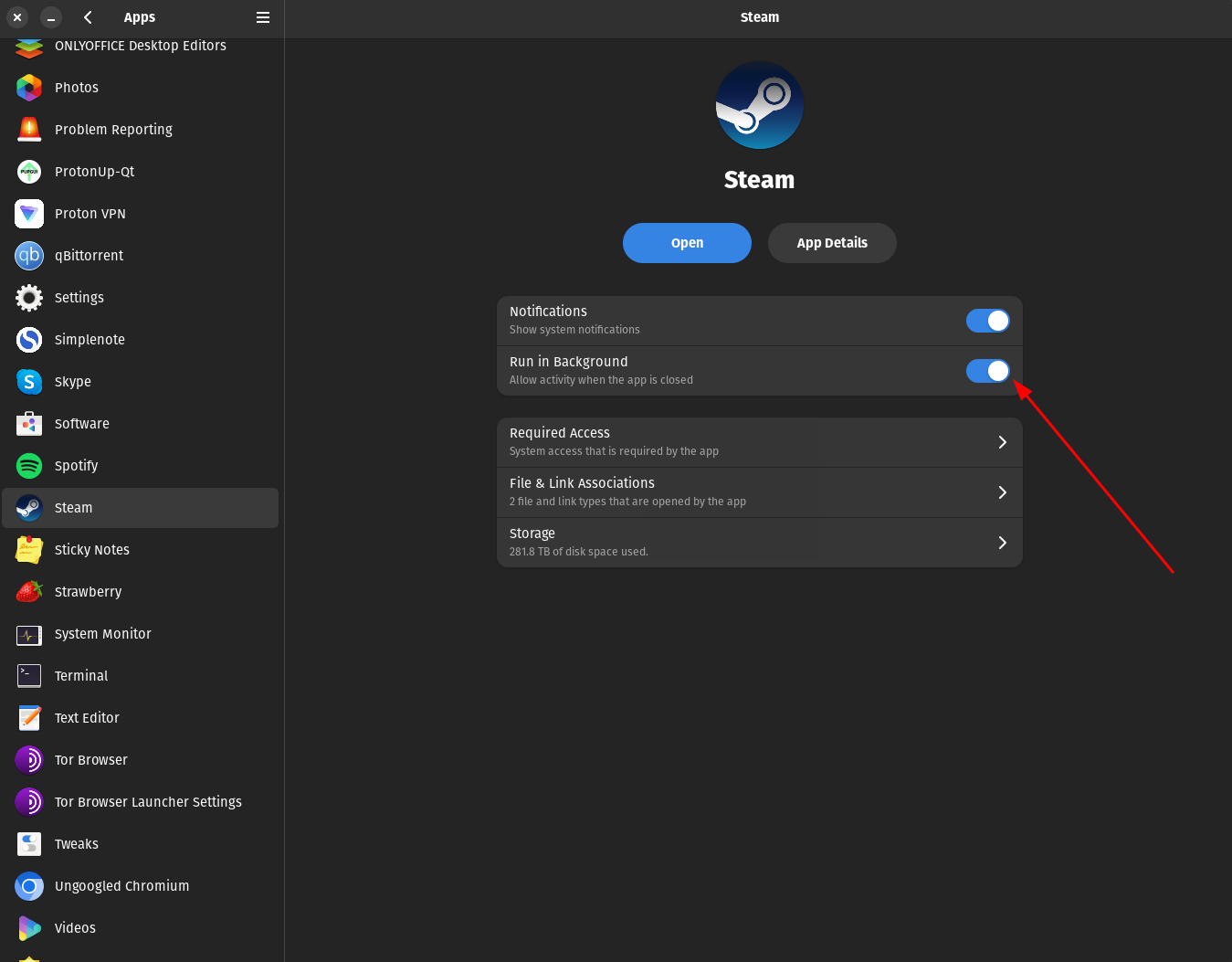This screenshot has width=1232, height=962.
Task: Expand the Required Access row chevron
Action: click(1002, 442)
